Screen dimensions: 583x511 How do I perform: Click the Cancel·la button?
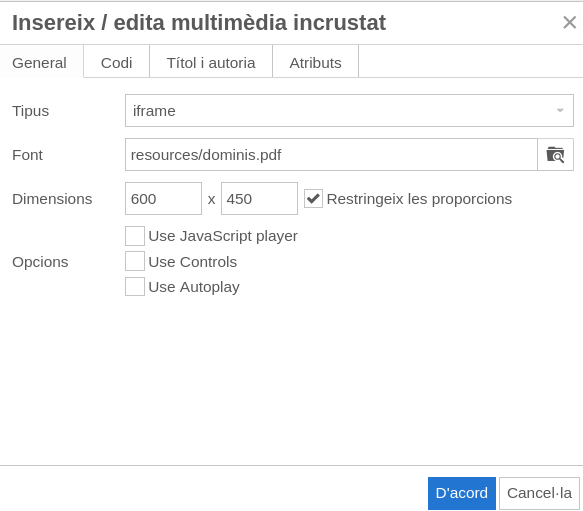pos(539,493)
